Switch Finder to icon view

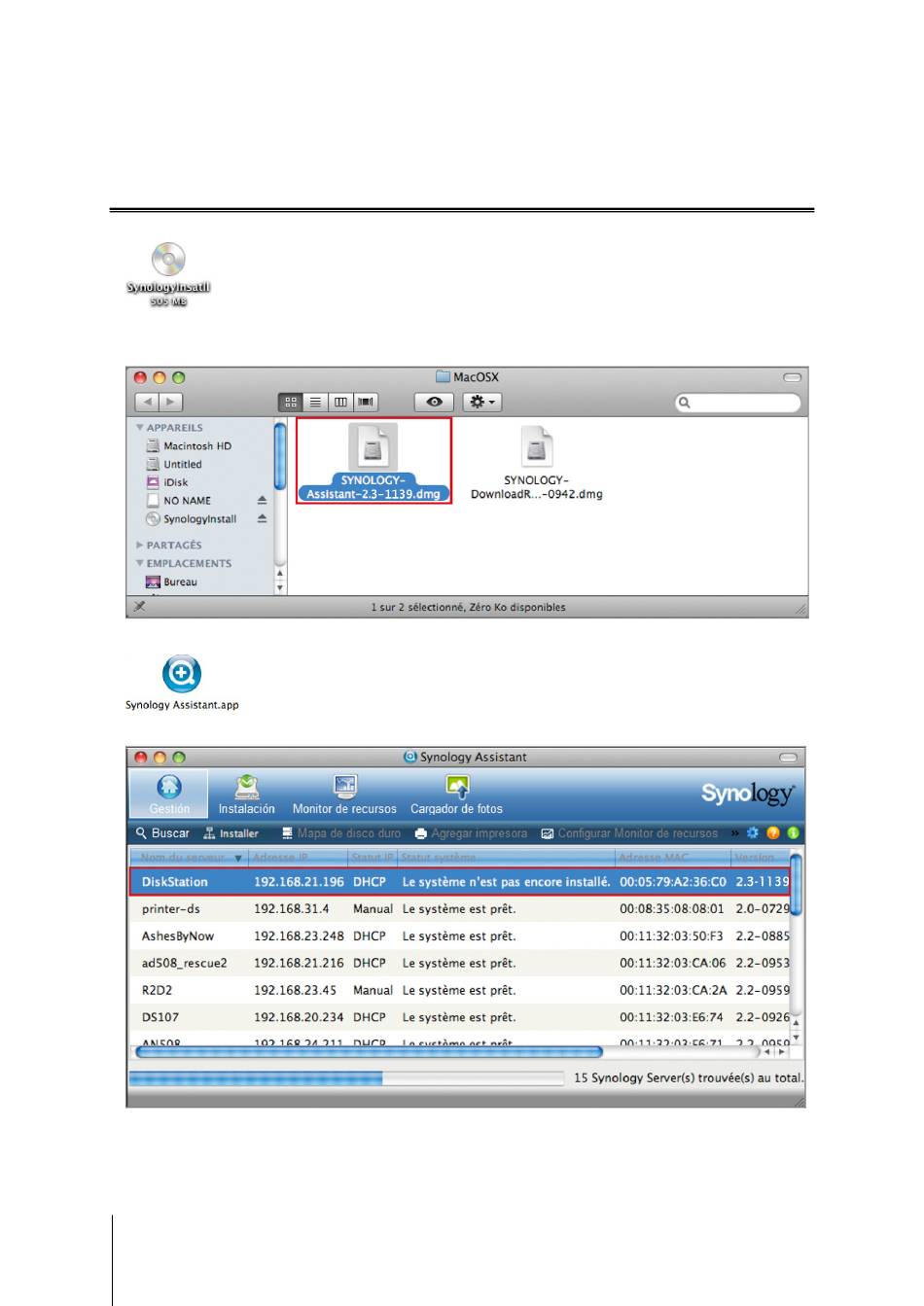pyautogui.click(x=290, y=402)
